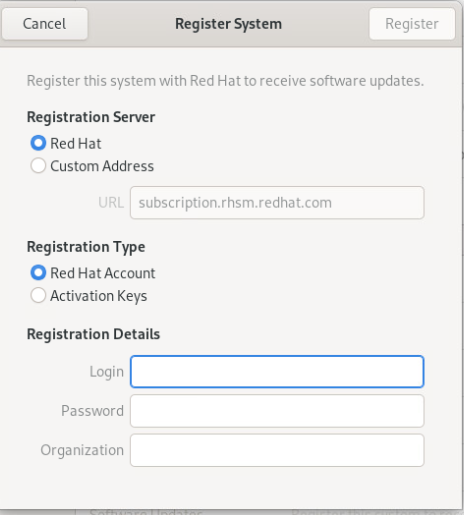Click the Registration Server heading
The height and width of the screenshot is (515, 464).
(91, 117)
